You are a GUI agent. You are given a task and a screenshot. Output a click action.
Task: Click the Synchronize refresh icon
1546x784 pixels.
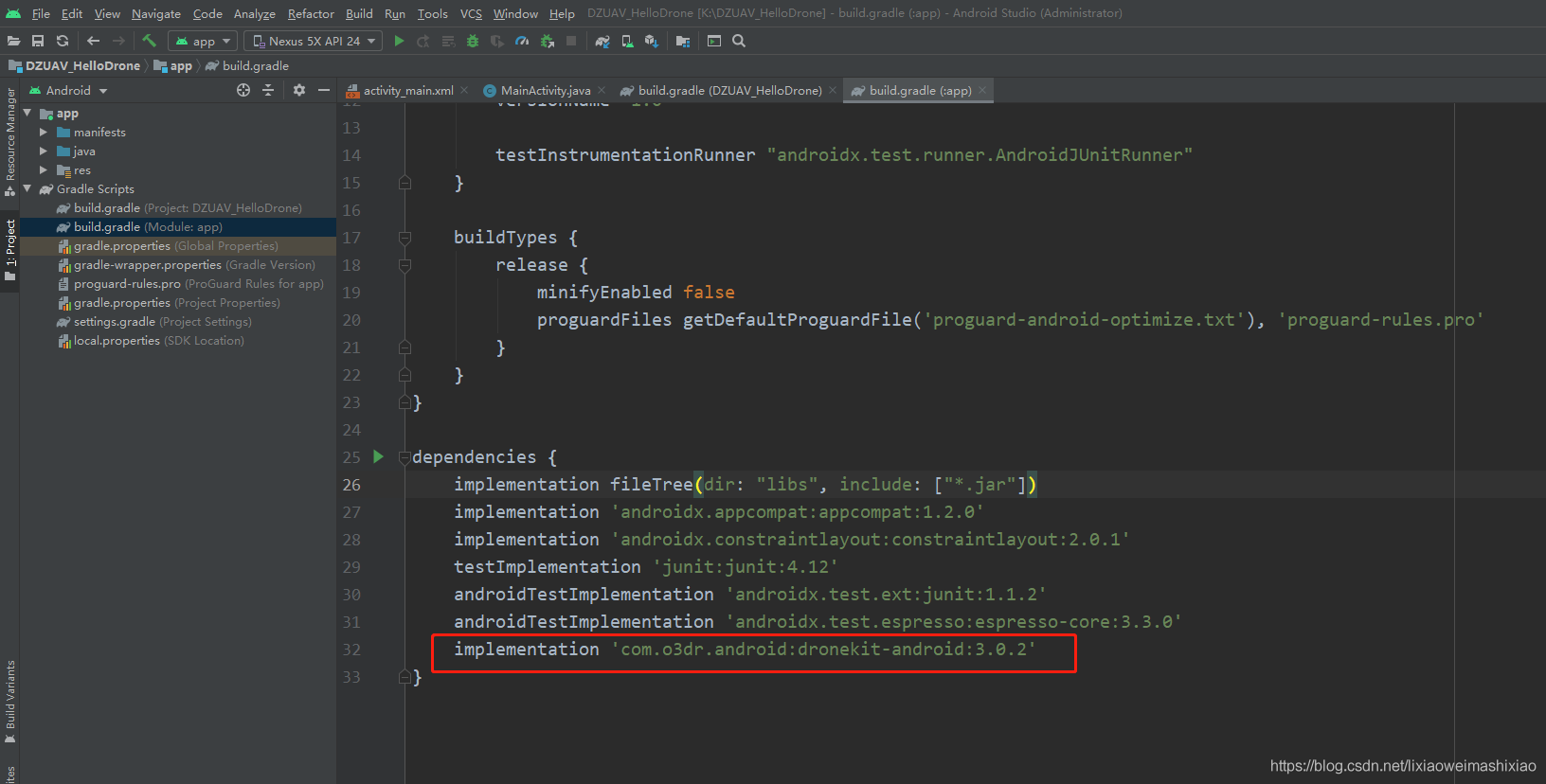pyautogui.click(x=63, y=41)
